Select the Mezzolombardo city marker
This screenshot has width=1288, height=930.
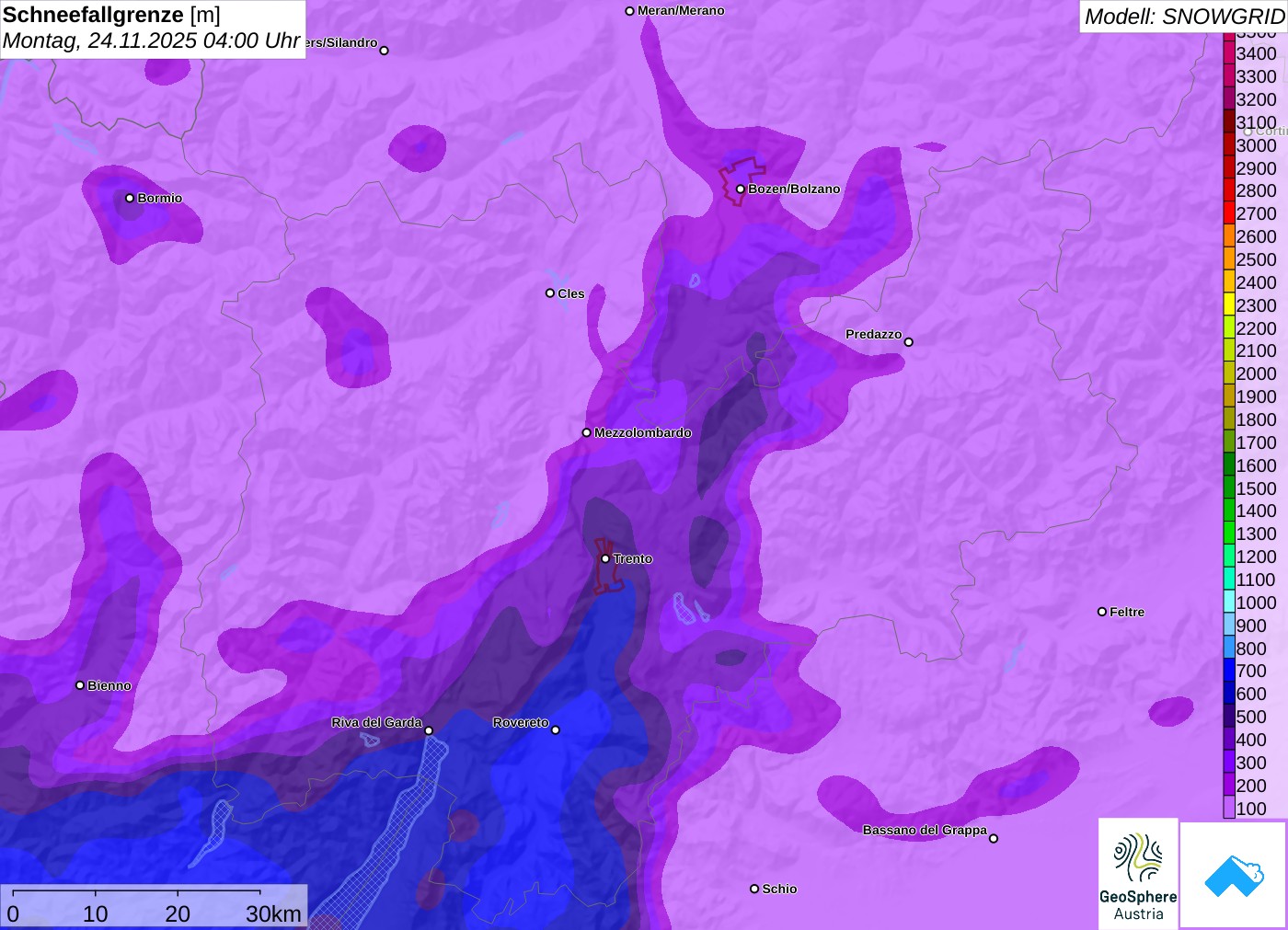point(587,432)
